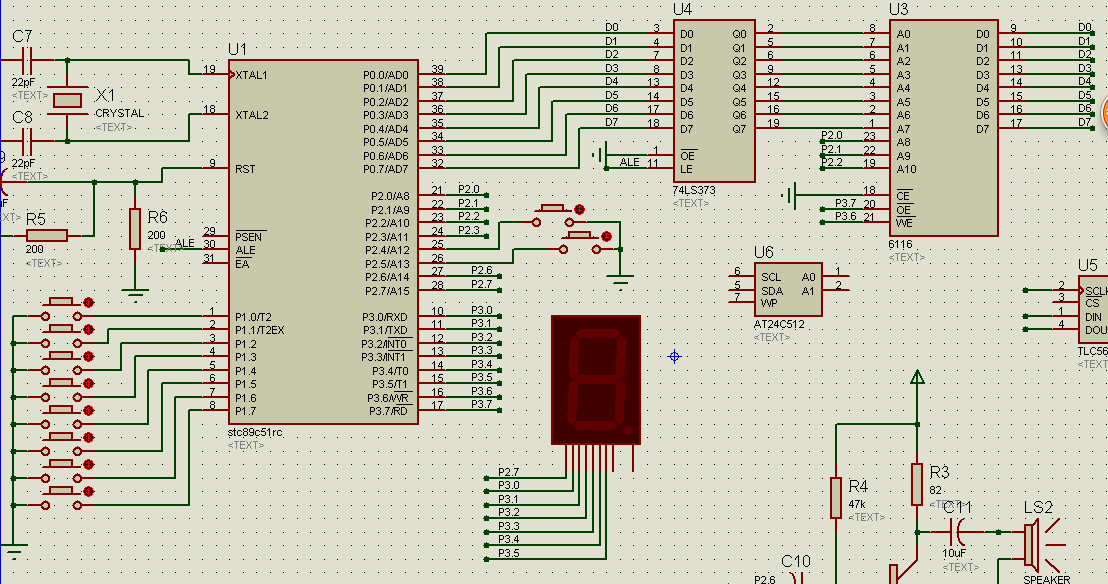Click the SDA pin label on U6
Screen dimensions: 1108x584
772,291
